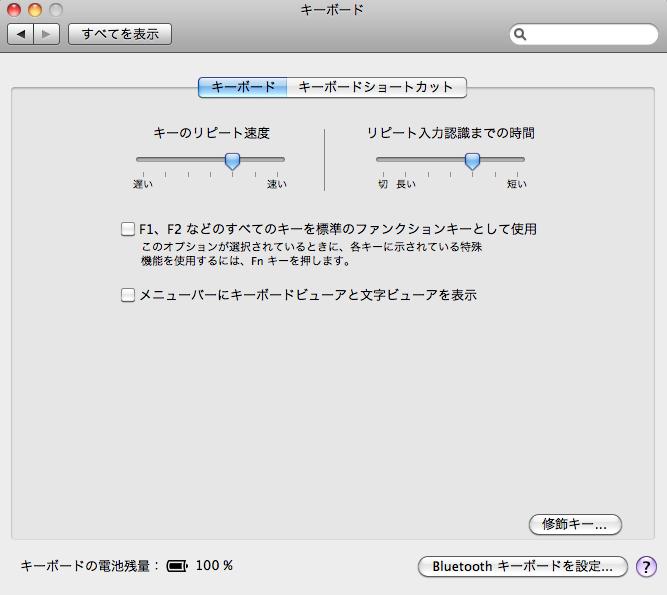Open the キーボードショートカット tab
Viewport: 667px width, 595px height.
coord(376,87)
